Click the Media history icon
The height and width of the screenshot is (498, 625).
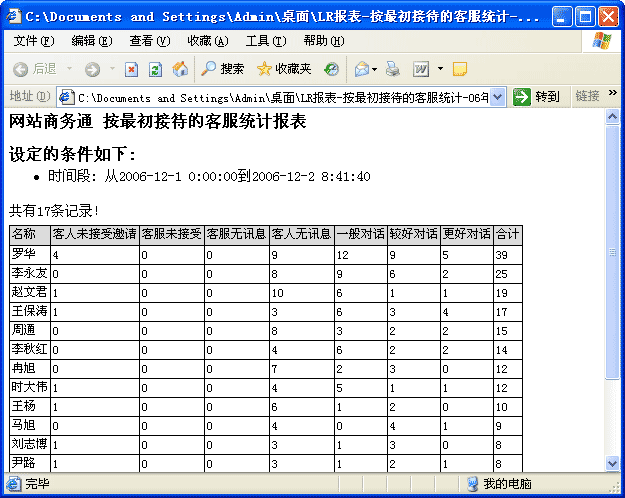pyautogui.click(x=331, y=69)
